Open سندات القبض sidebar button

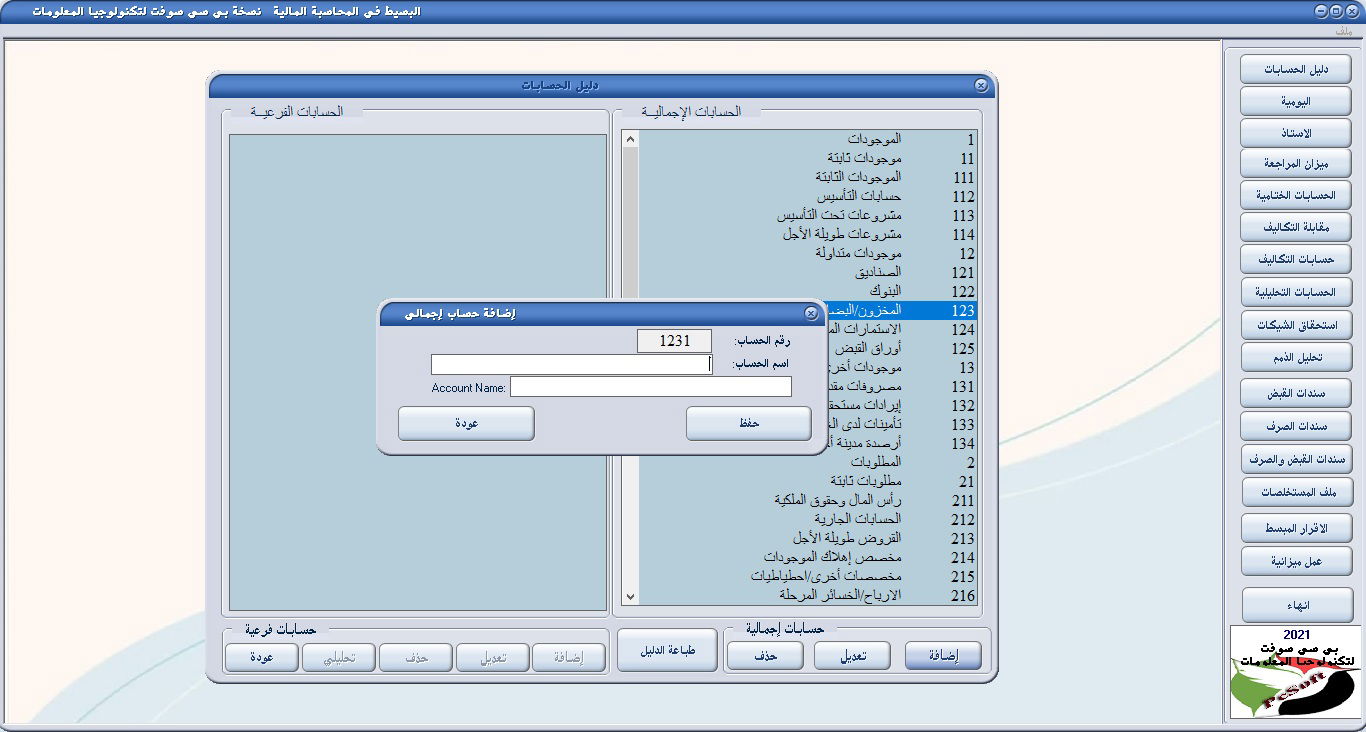click(x=1296, y=393)
